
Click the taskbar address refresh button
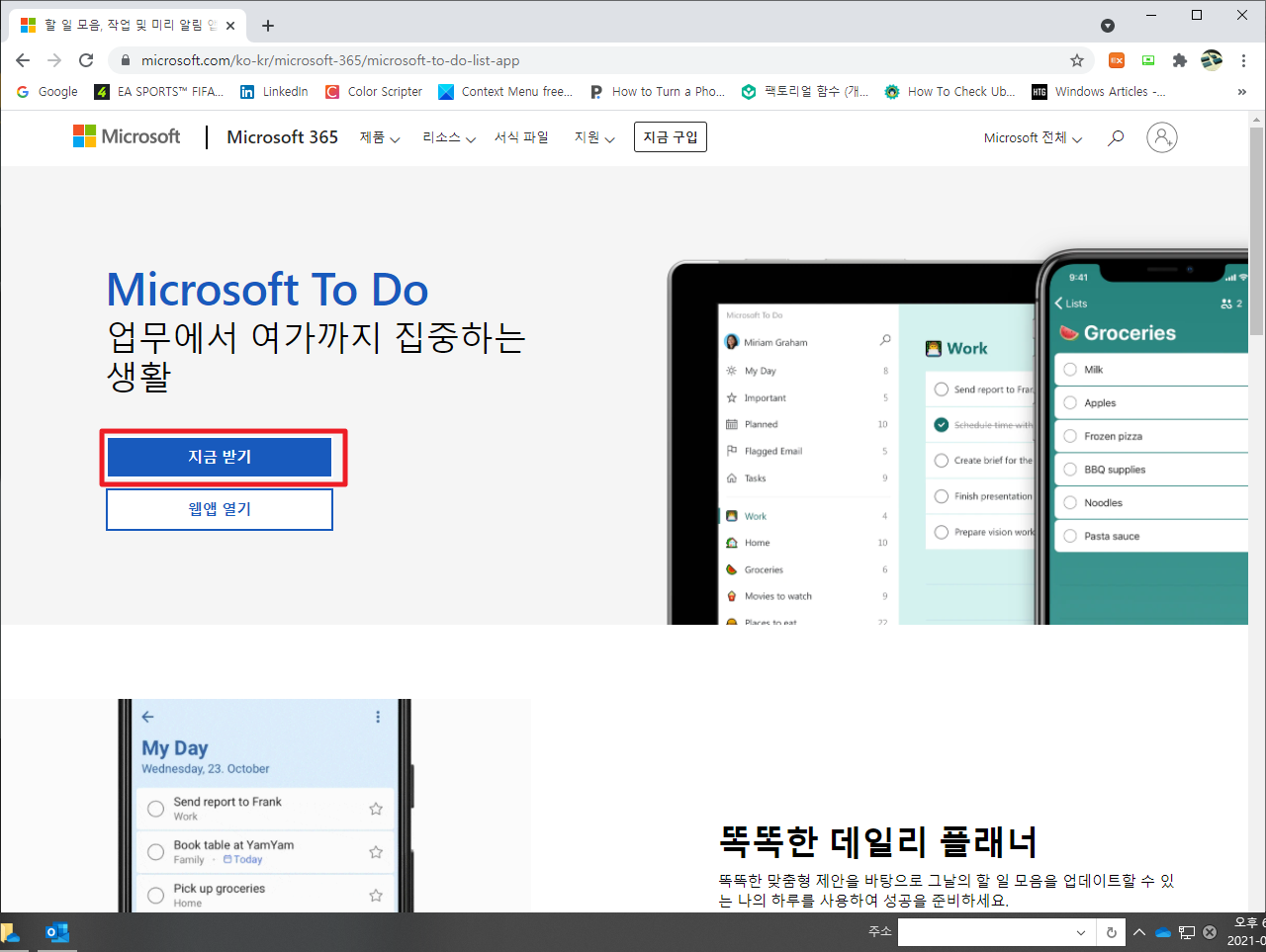pos(1112,932)
